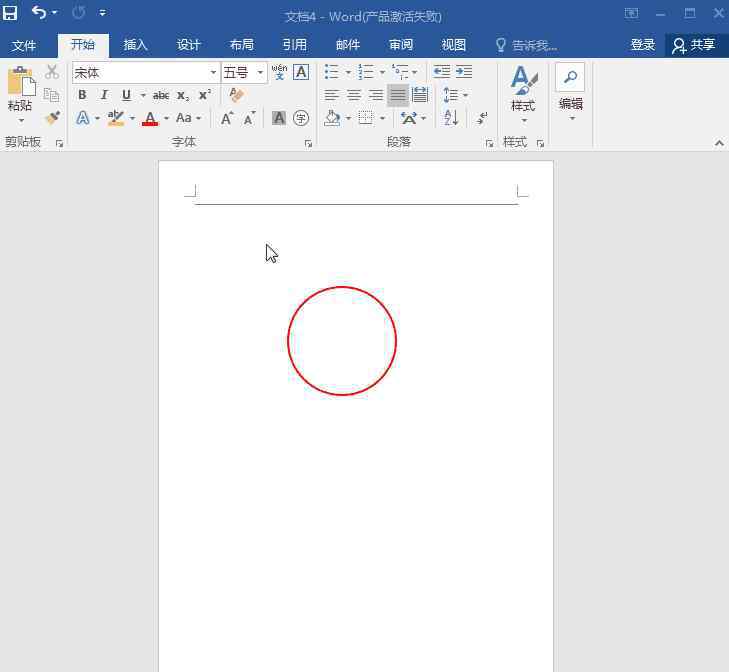Switch to the 设计 tab

tap(188, 45)
